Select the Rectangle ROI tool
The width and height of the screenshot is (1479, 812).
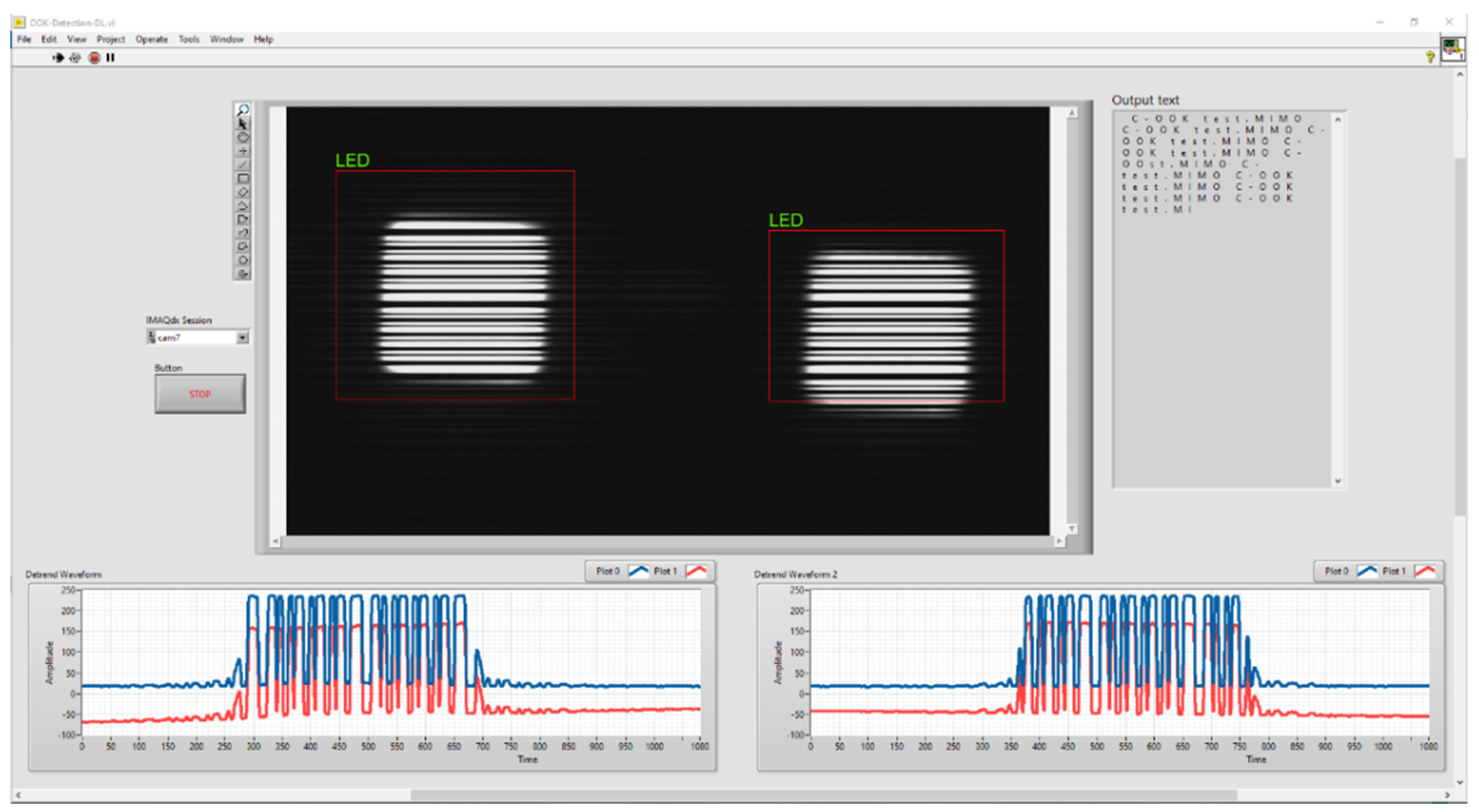pyautogui.click(x=242, y=178)
